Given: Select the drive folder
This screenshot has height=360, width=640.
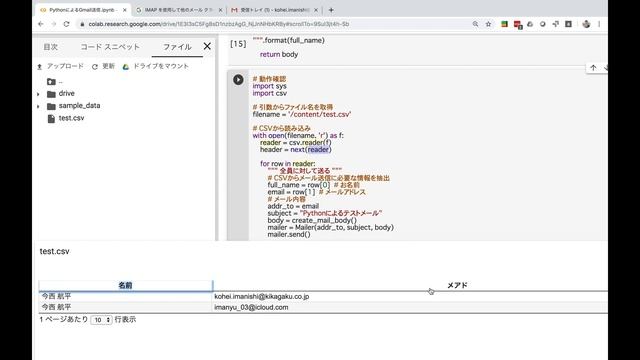Looking at the screenshot, I should coord(67,93).
